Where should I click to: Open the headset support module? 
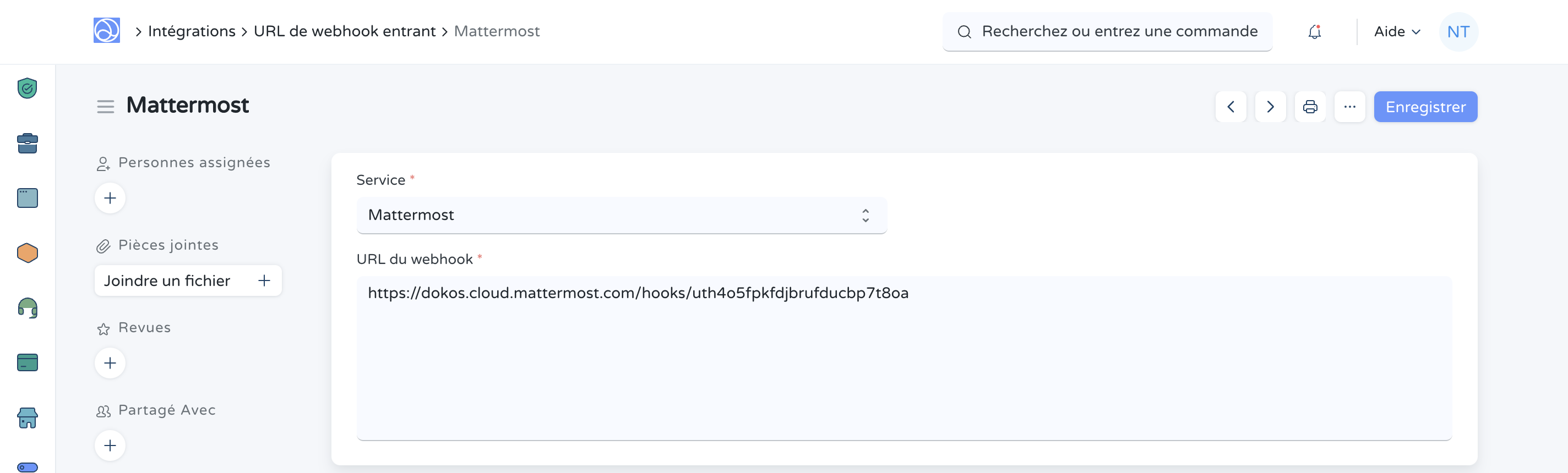28,307
